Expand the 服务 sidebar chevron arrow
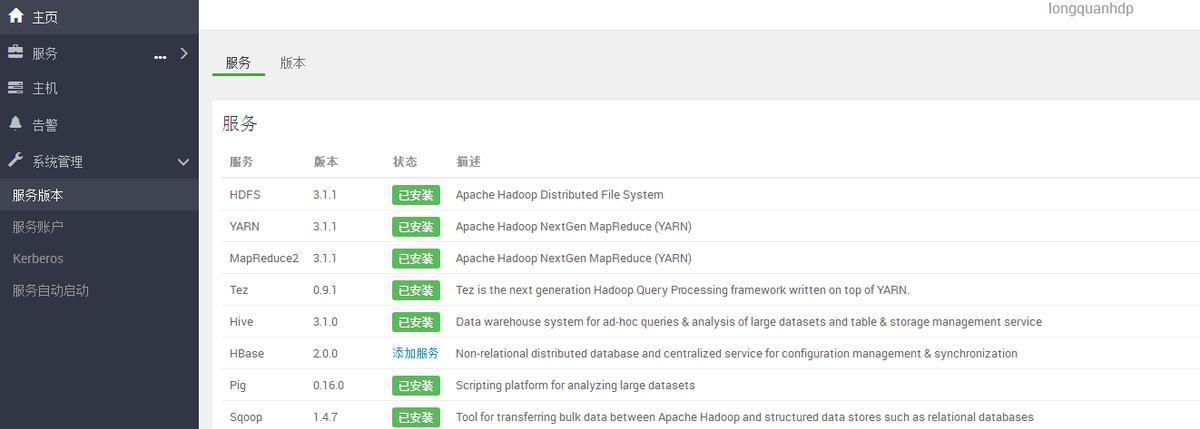This screenshot has width=1200, height=429. pyautogui.click(x=184, y=53)
